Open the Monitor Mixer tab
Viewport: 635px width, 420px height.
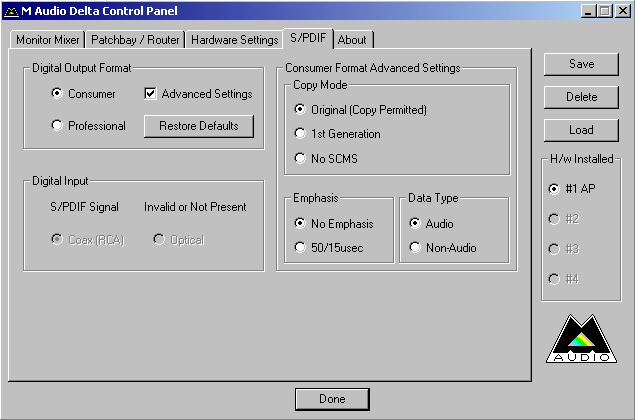tap(47, 40)
